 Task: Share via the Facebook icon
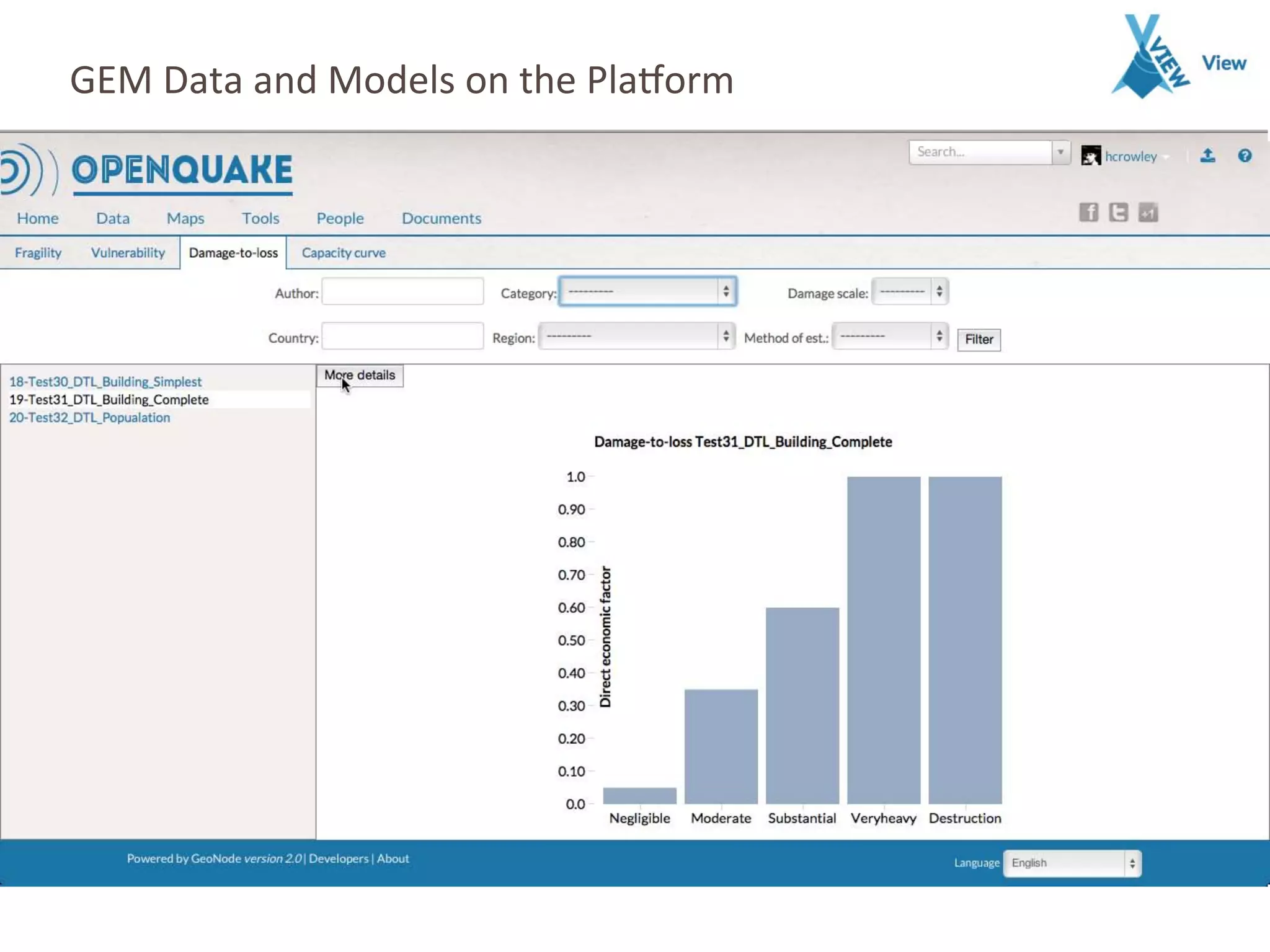1088,213
